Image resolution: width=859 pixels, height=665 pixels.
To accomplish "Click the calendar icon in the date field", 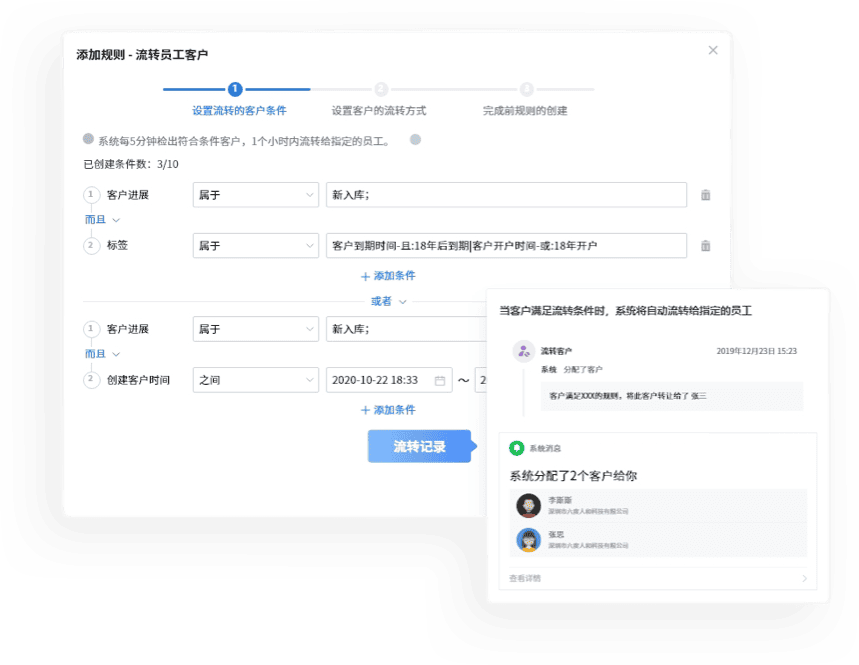I will (440, 380).
